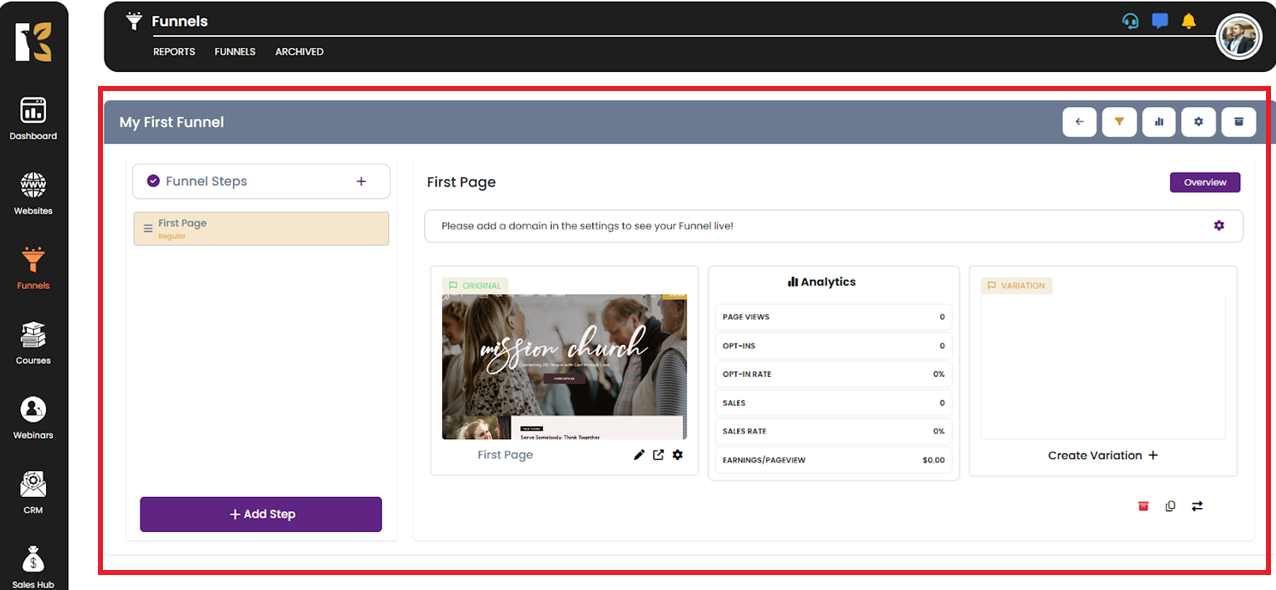Open First Page gear settings under thumbnail
The height and width of the screenshot is (590, 1276).
(x=677, y=455)
